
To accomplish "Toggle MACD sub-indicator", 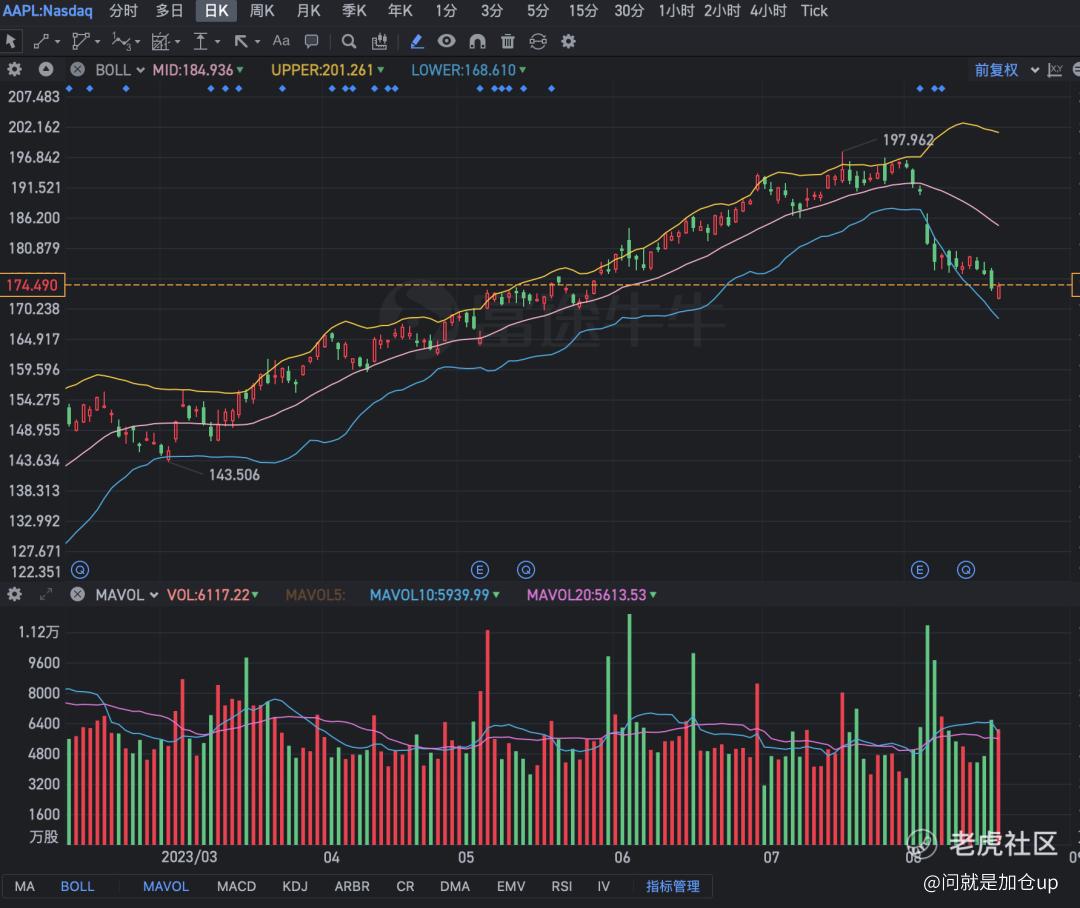I will point(236,887).
